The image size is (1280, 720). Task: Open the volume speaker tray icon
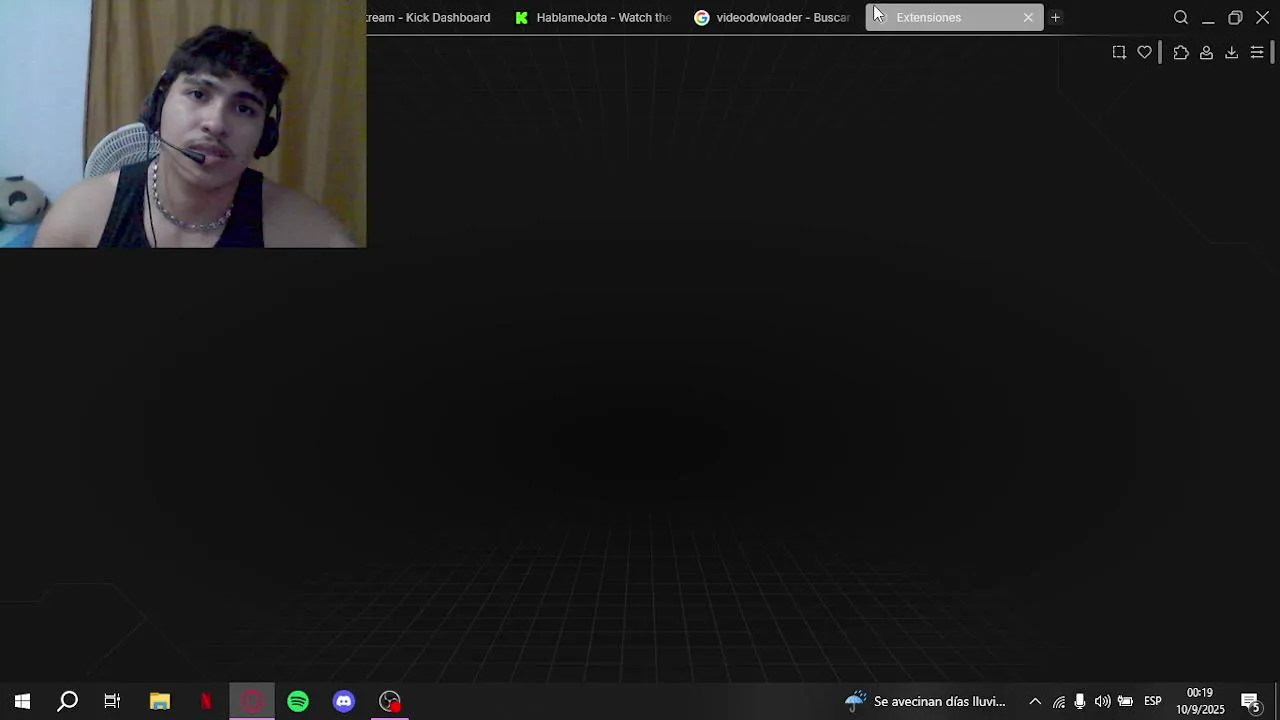(1102, 701)
